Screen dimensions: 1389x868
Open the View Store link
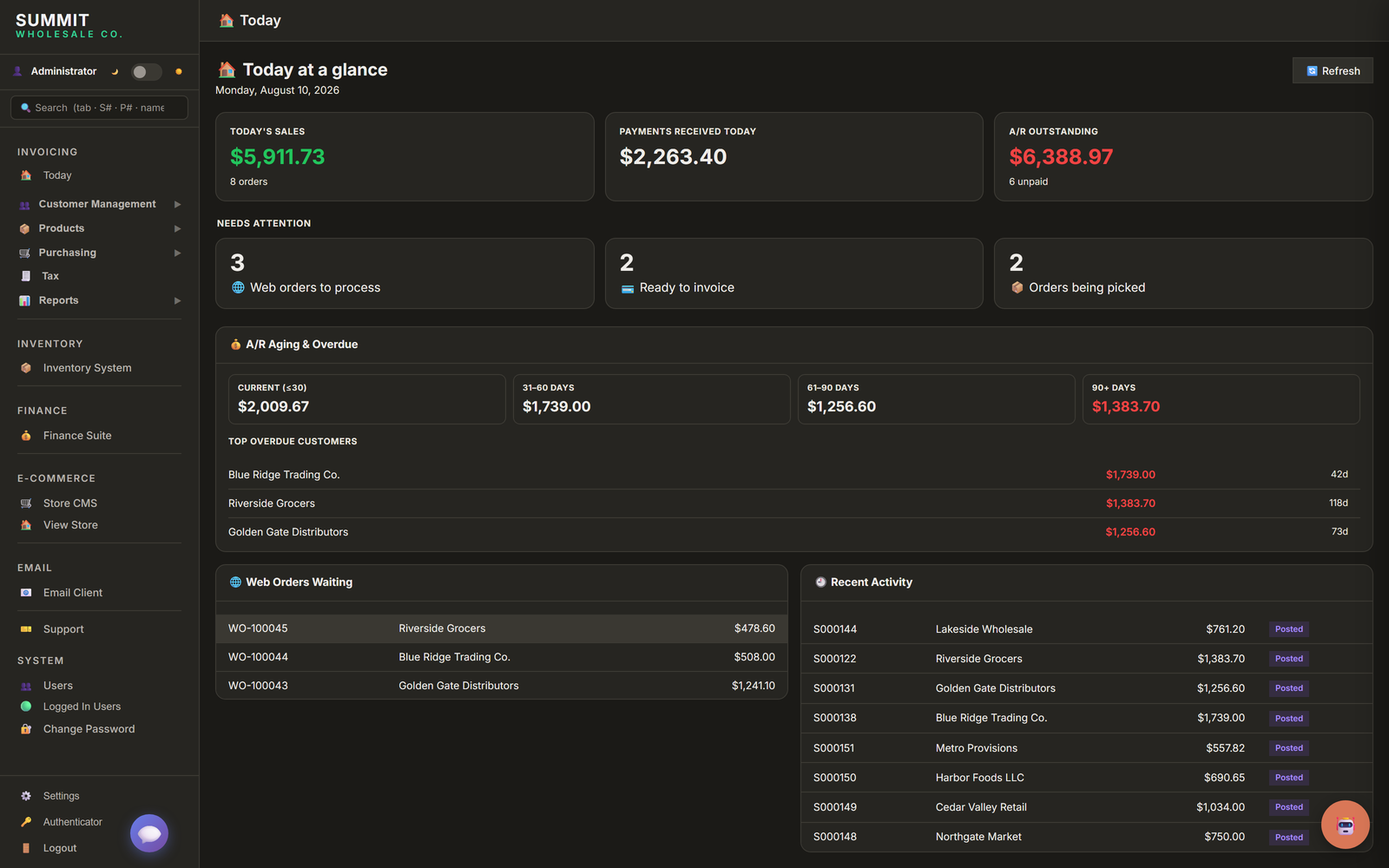coord(70,525)
